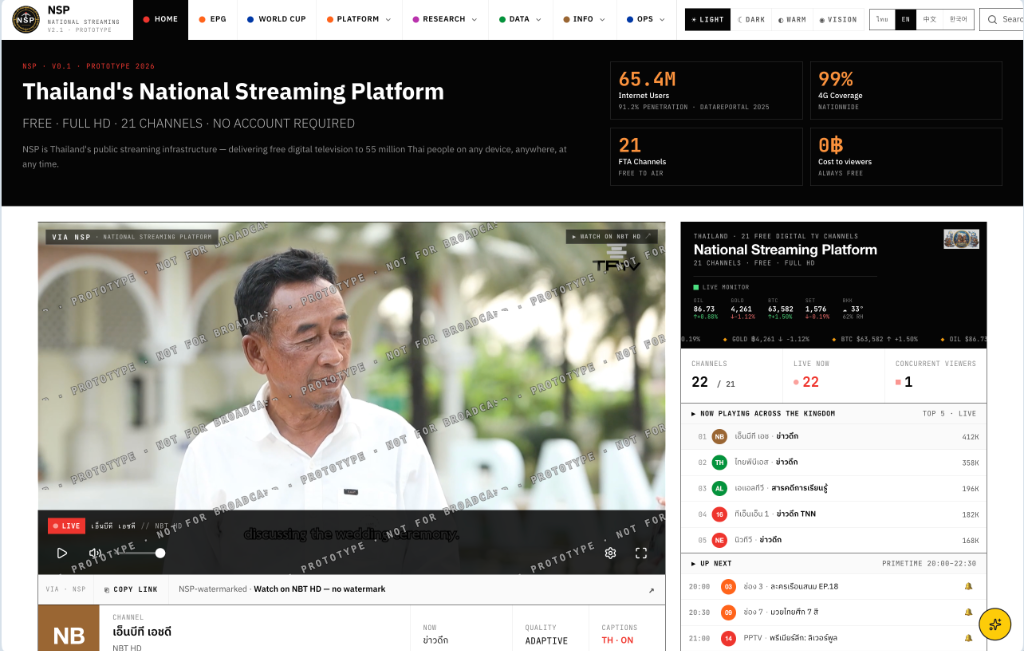Click the 14 PPTV badge in Up Next

[x=728, y=638]
